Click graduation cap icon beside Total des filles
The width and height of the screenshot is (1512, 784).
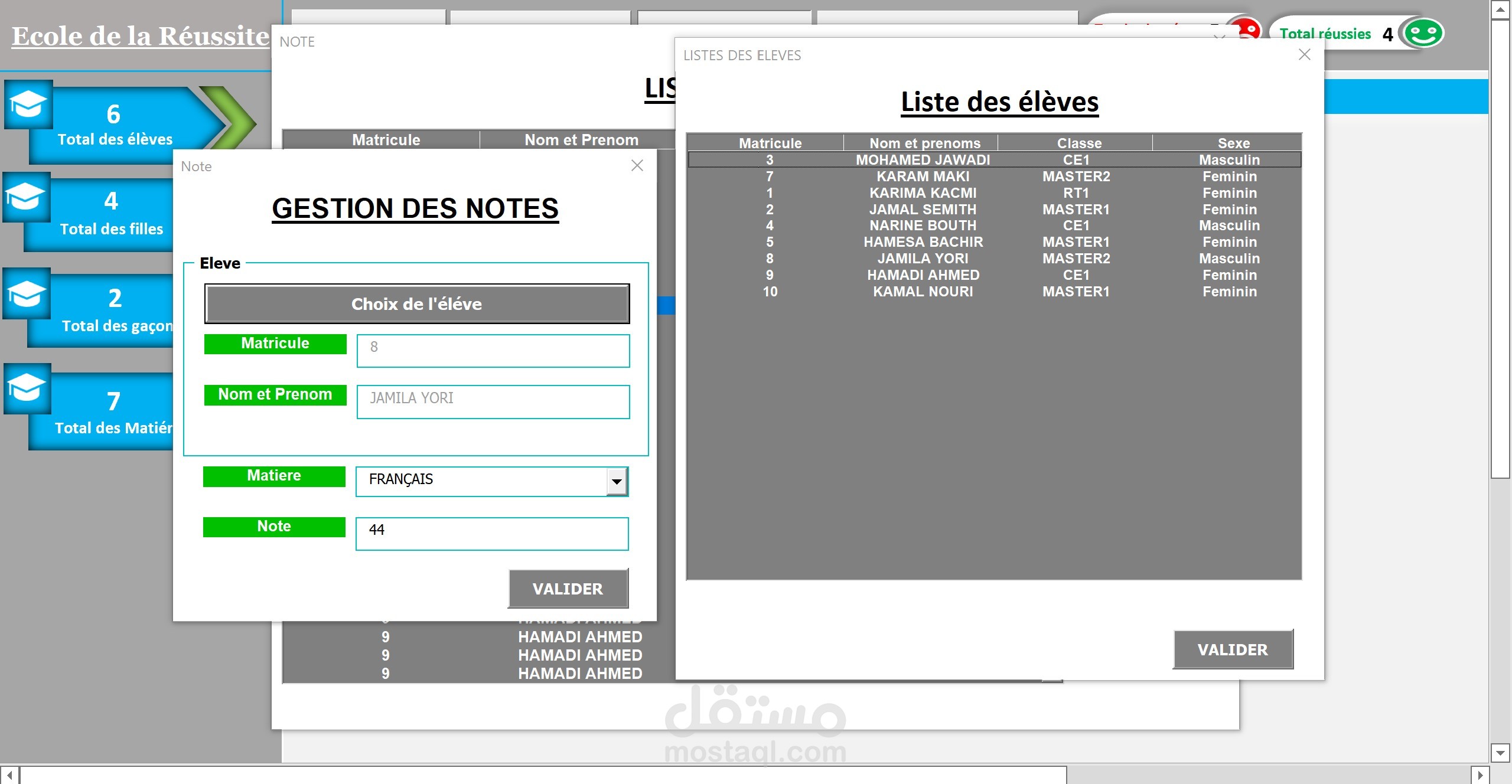25,197
